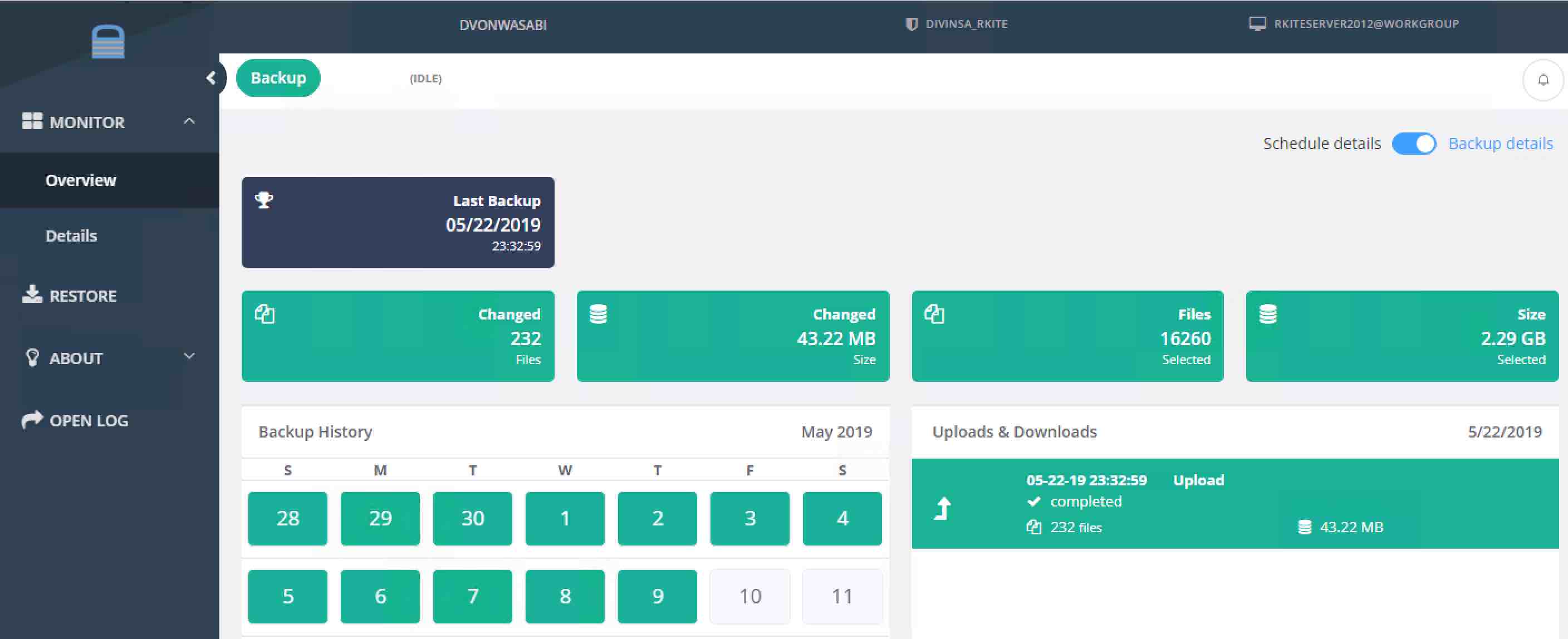
Task: Click the database icon on 43.22 MB card
Action: [599, 314]
